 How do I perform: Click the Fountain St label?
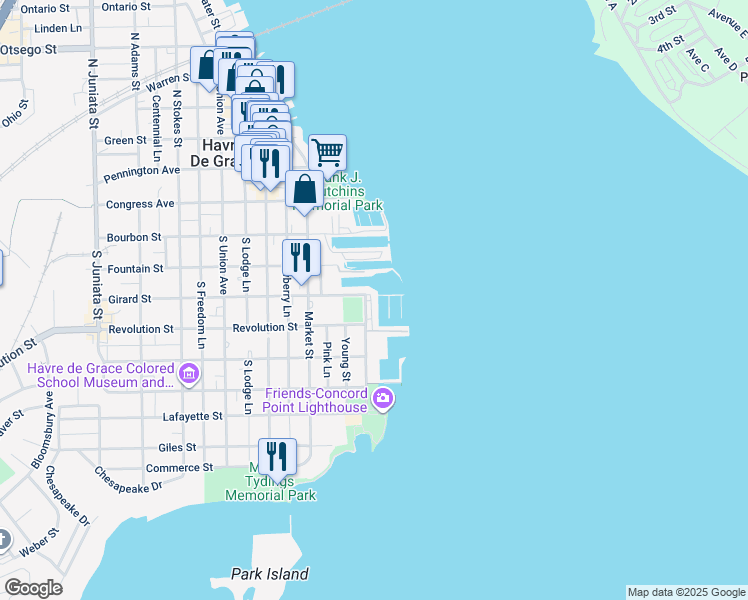pyautogui.click(x=135, y=269)
